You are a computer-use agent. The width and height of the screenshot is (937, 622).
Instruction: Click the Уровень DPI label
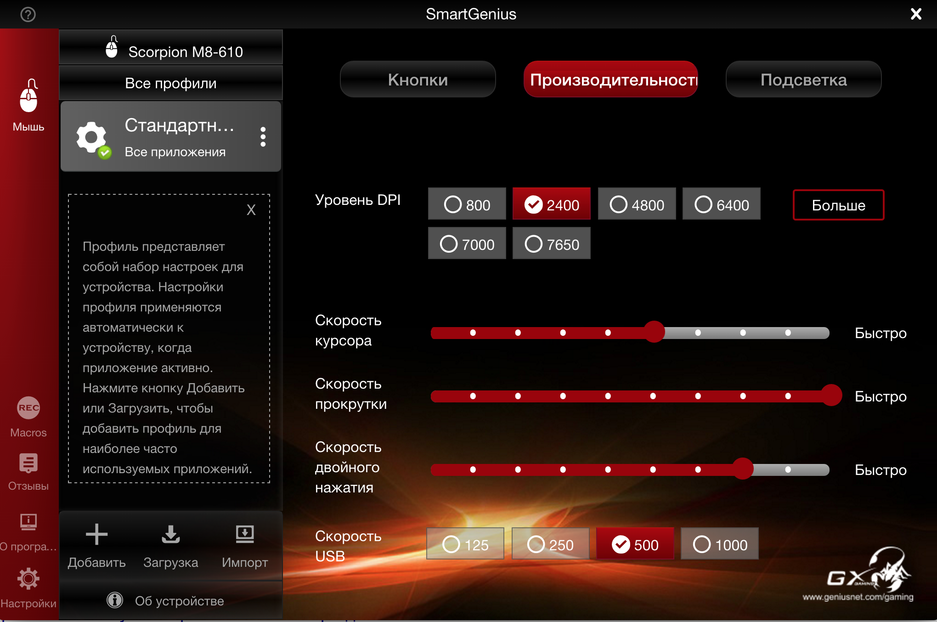tap(358, 200)
